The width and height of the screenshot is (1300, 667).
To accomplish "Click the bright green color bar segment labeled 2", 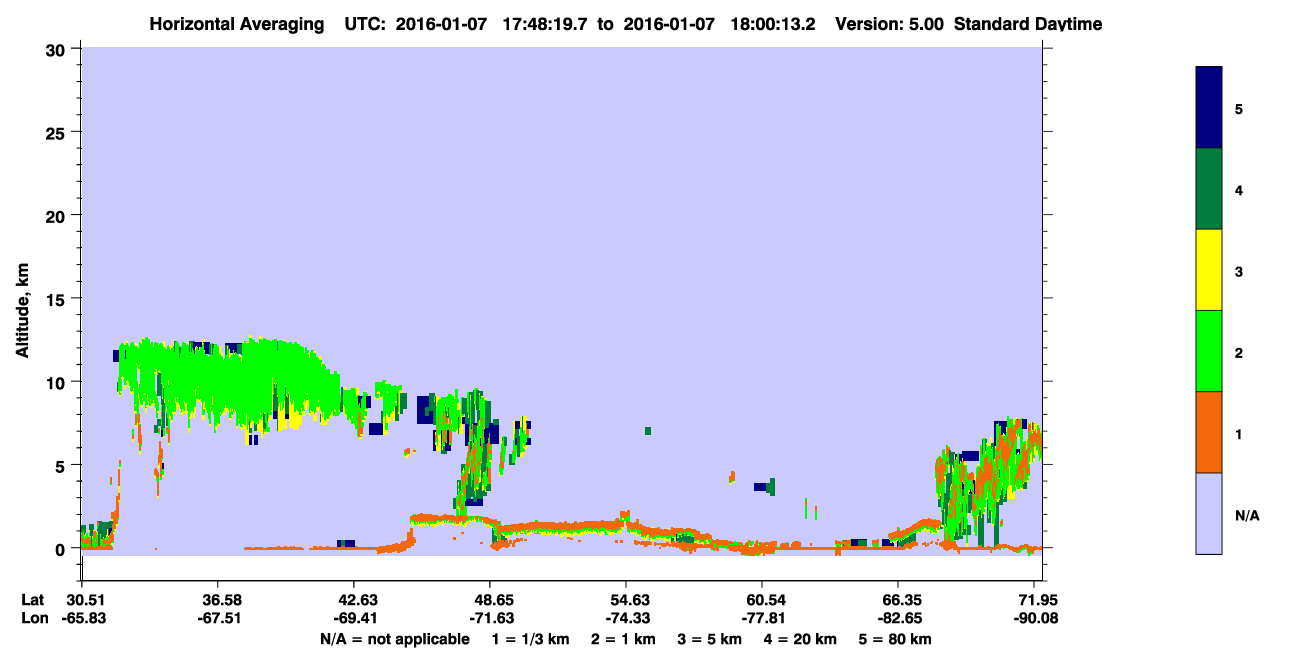I will pyautogui.click(x=1209, y=351).
